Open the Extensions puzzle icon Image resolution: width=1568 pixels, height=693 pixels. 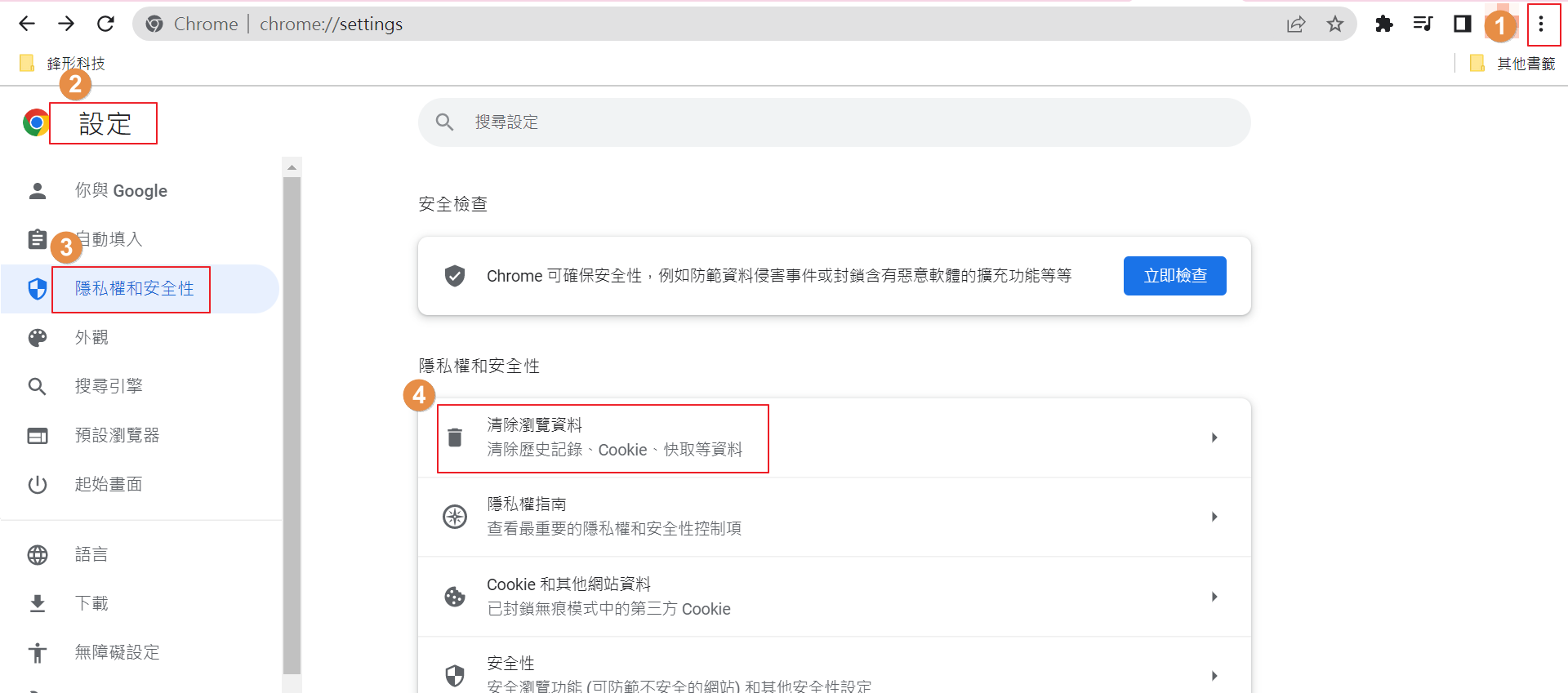(x=1383, y=24)
